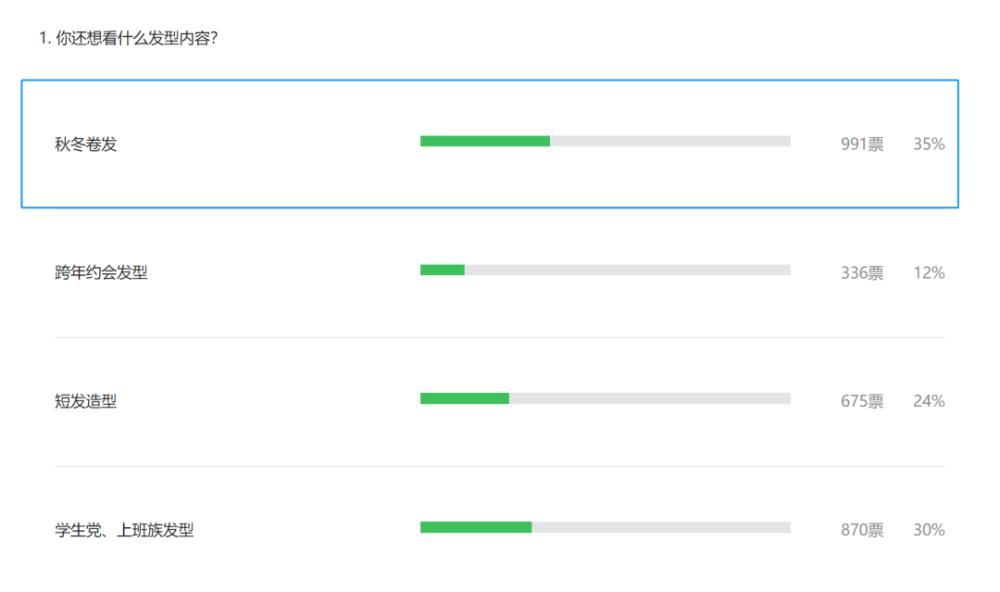Click the 12% percentage label
The height and width of the screenshot is (592, 1000).
pyautogui.click(x=928, y=273)
